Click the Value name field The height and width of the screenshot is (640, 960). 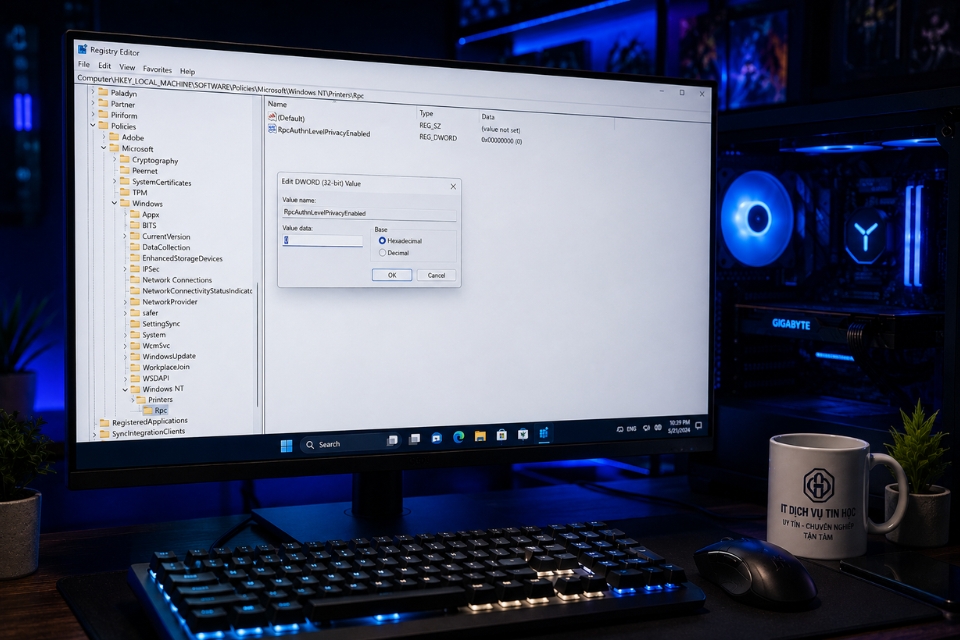(369, 213)
